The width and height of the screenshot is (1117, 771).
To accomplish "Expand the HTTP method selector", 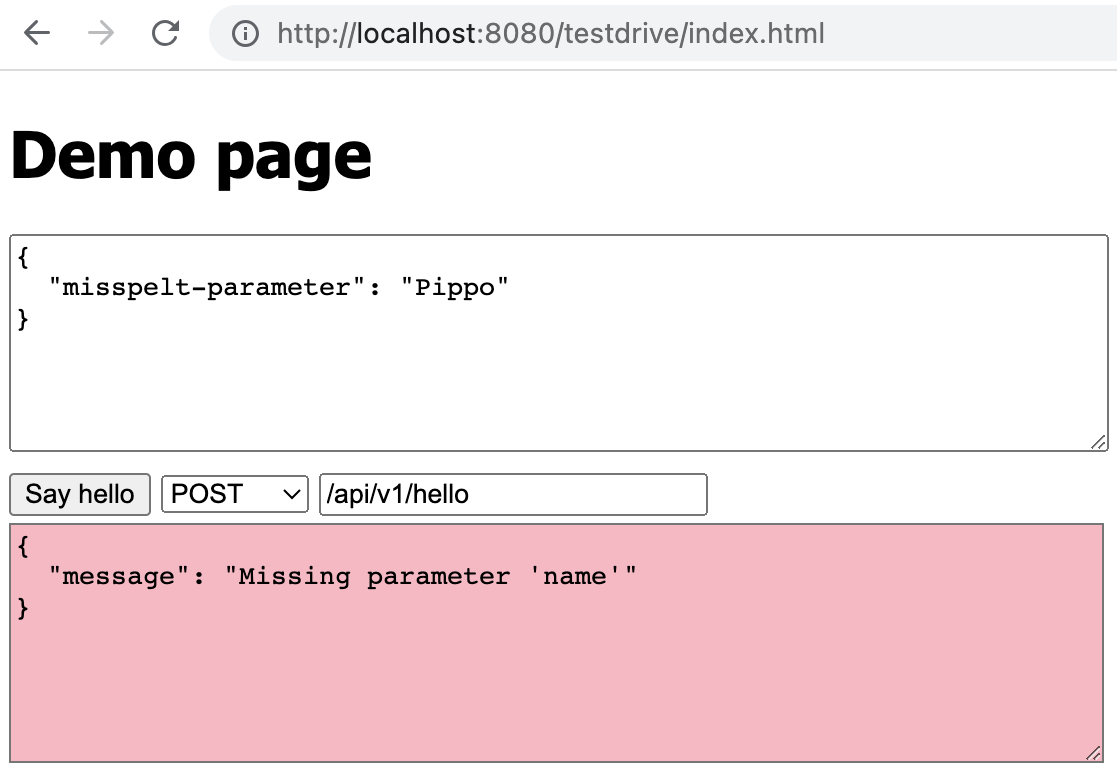I will [x=234, y=494].
